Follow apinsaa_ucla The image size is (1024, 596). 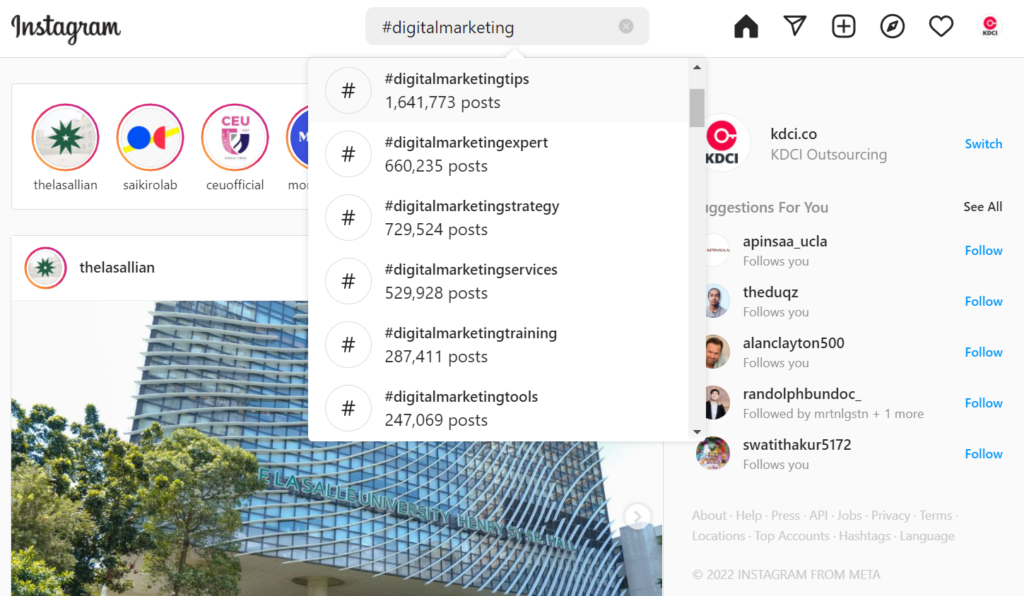click(x=984, y=251)
